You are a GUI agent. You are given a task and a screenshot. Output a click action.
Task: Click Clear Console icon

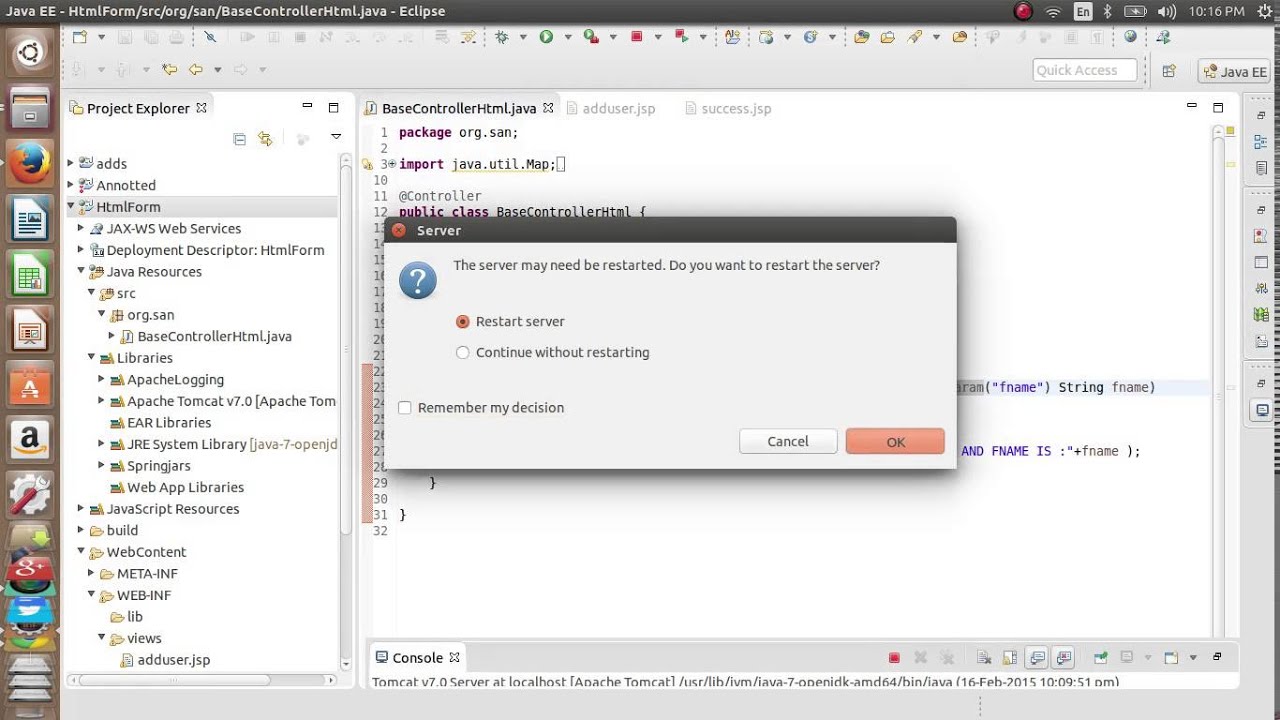[x=984, y=658]
